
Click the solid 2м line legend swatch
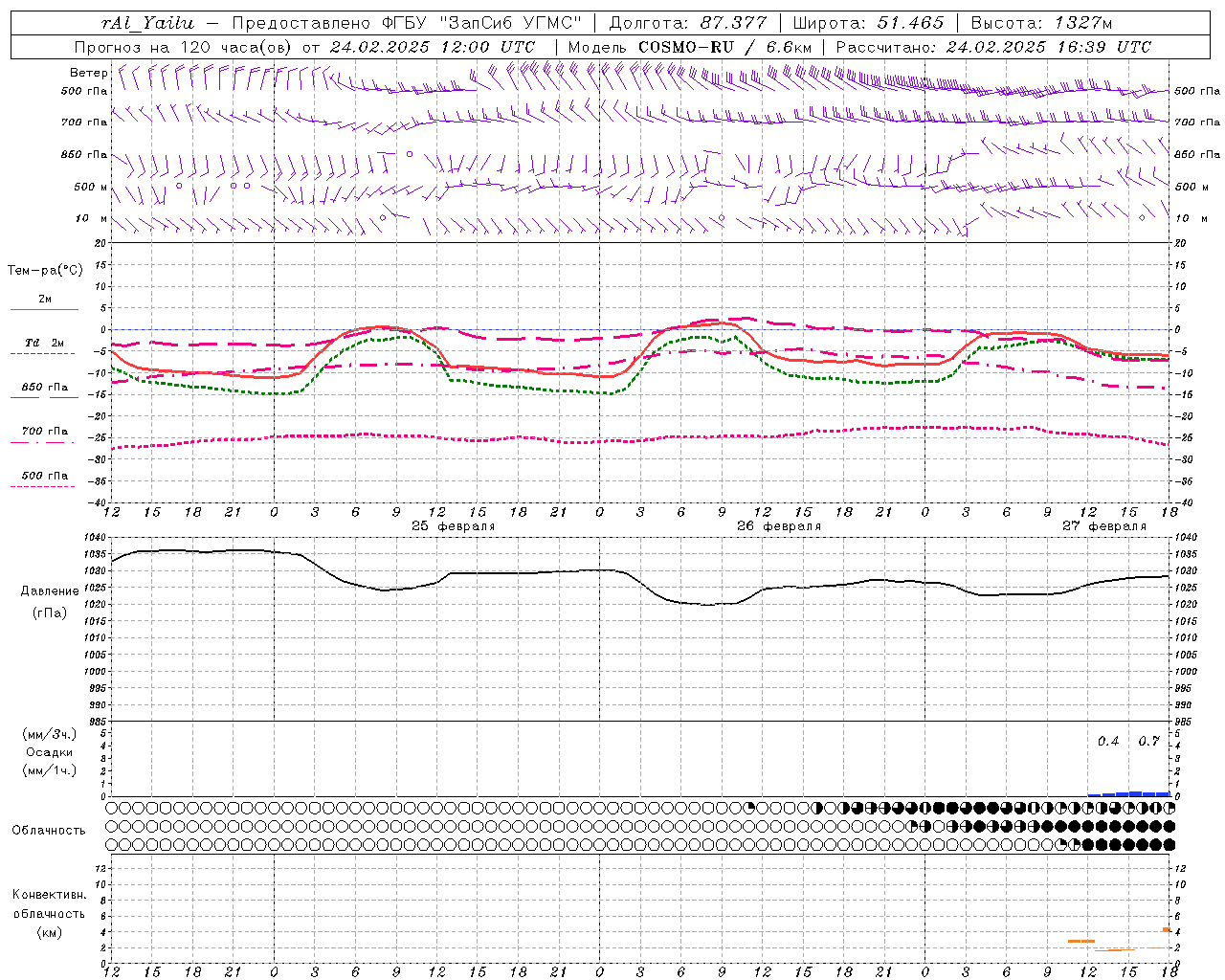[44, 309]
